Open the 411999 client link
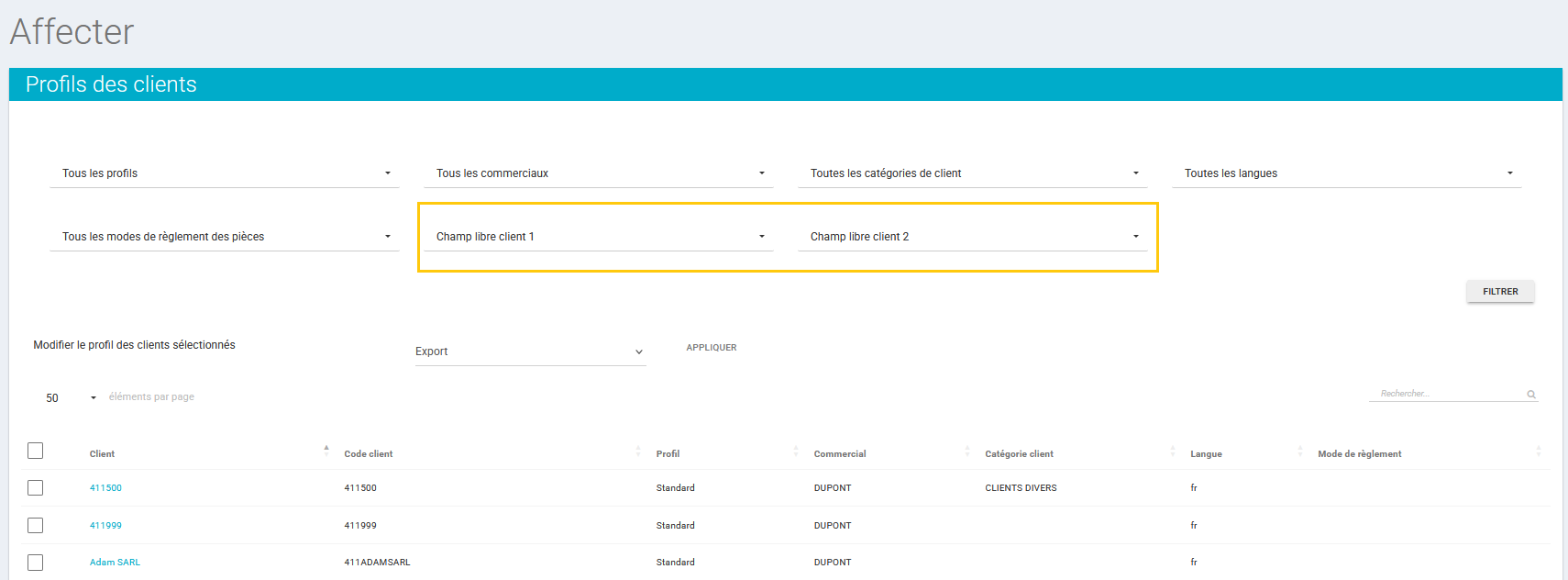 105,526
